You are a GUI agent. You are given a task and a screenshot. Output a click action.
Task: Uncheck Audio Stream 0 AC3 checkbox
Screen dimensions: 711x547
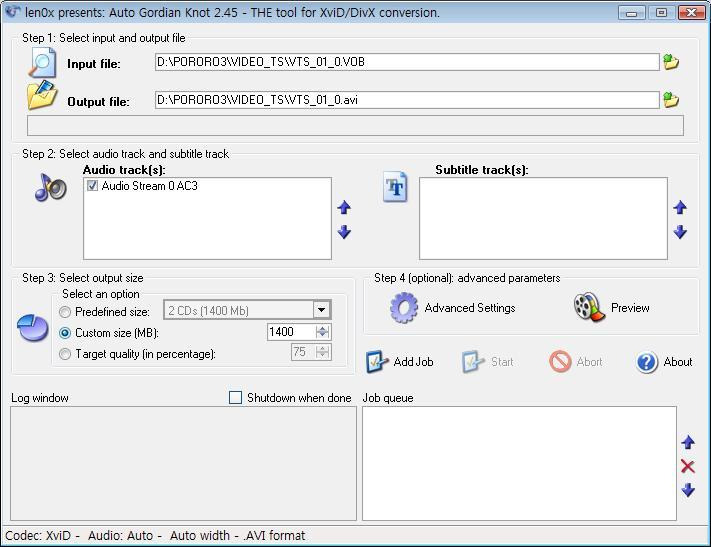click(x=93, y=186)
